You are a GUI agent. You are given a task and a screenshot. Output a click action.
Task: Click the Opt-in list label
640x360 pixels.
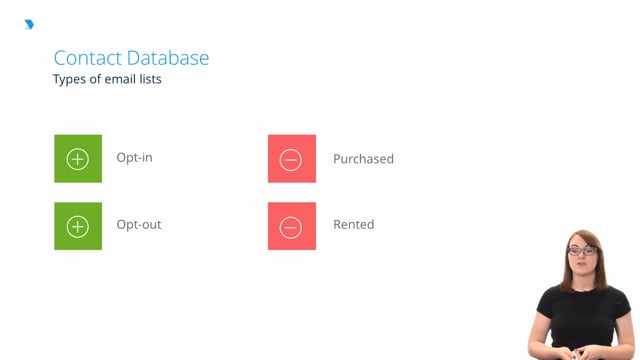click(x=134, y=158)
